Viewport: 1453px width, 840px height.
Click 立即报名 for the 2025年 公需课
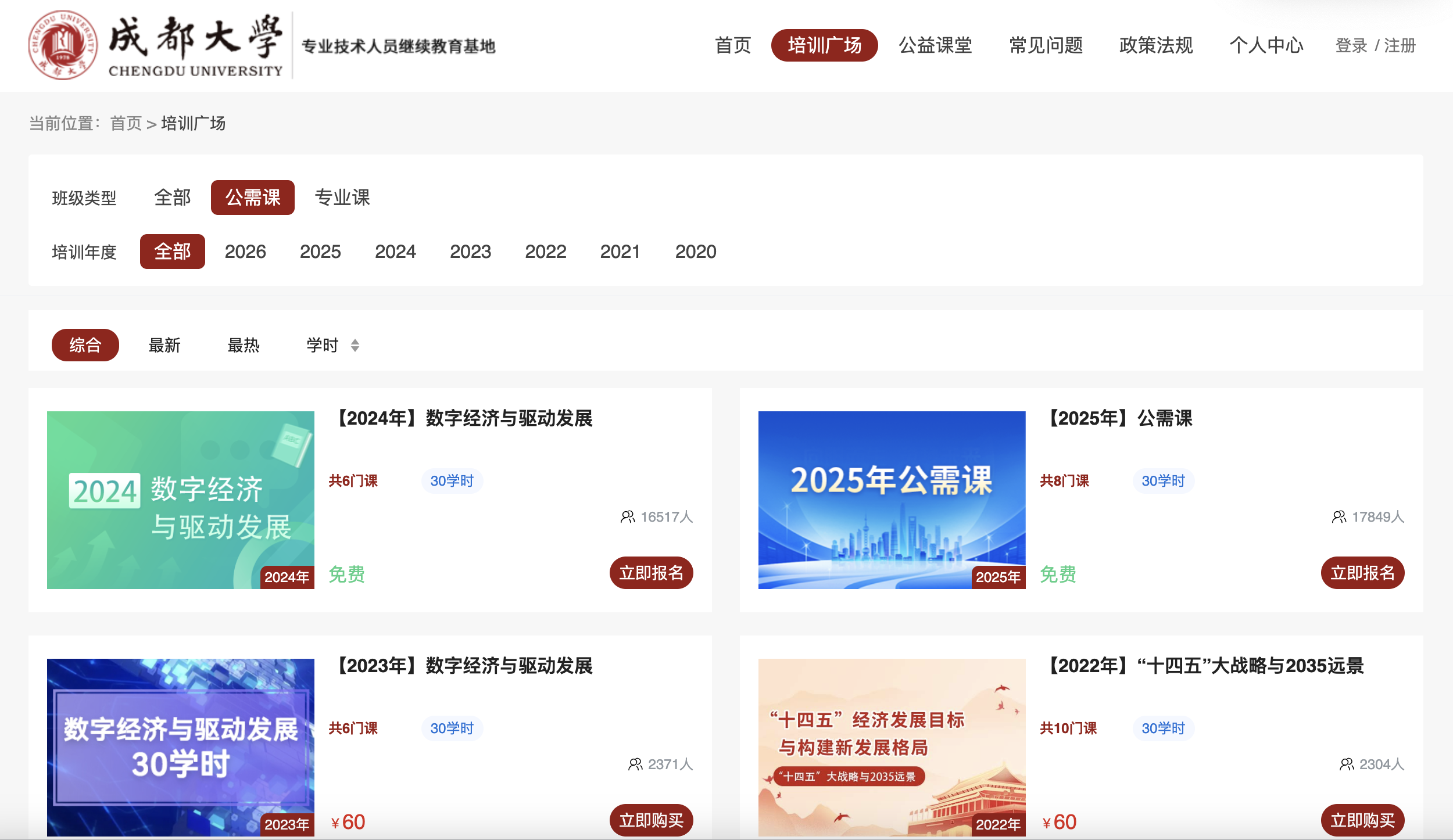1362,573
